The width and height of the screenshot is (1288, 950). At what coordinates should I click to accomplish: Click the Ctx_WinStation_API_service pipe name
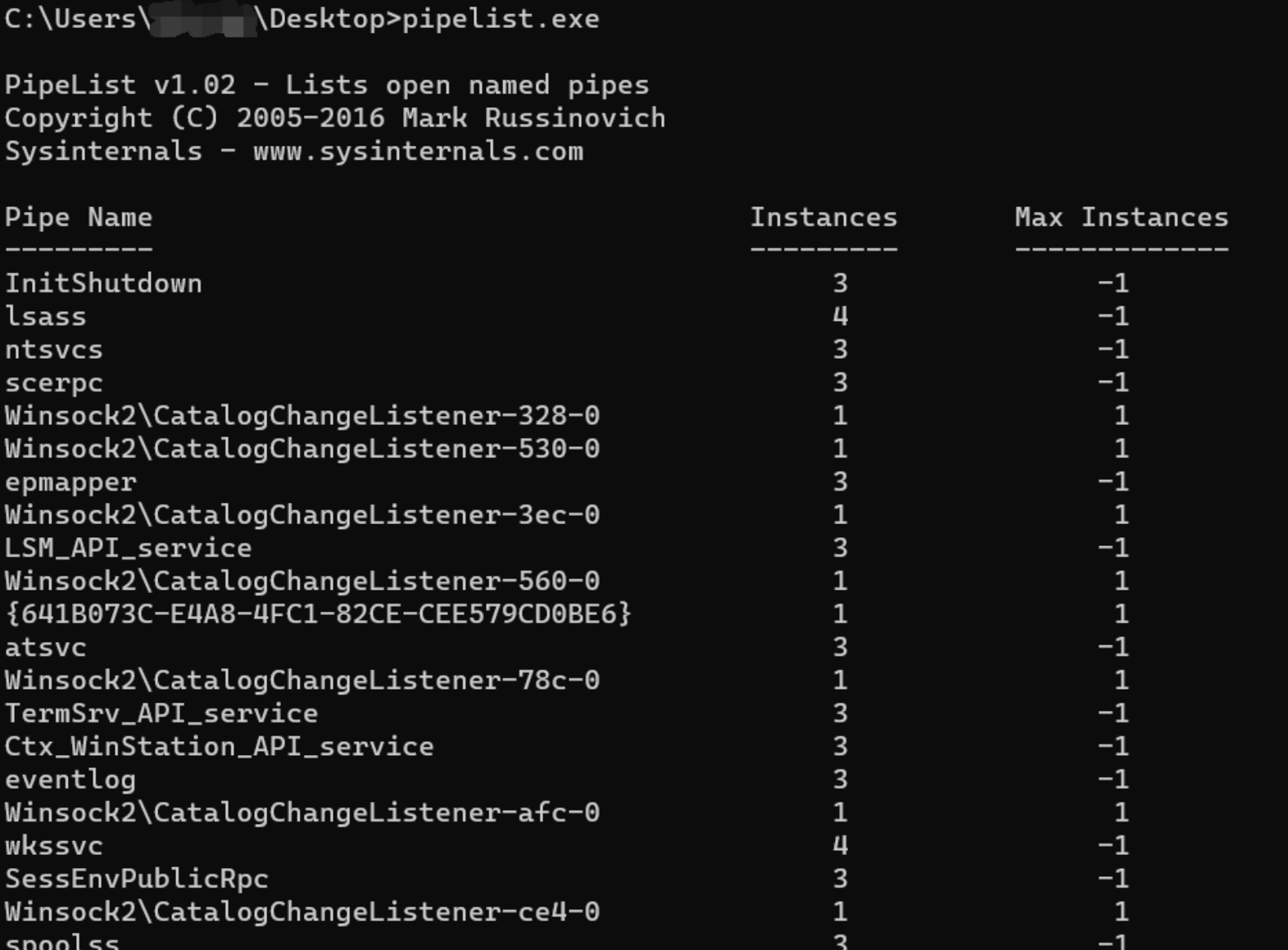(219, 746)
